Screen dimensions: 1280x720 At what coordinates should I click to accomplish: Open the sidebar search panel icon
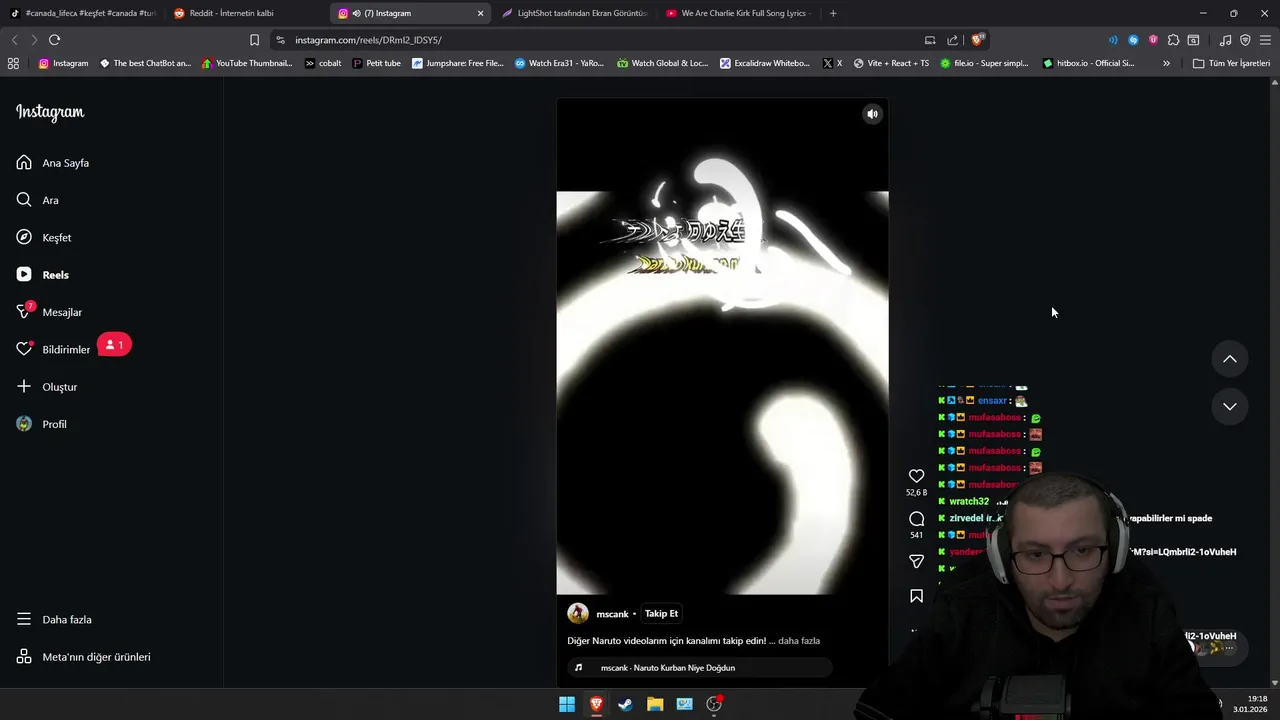point(1193,40)
